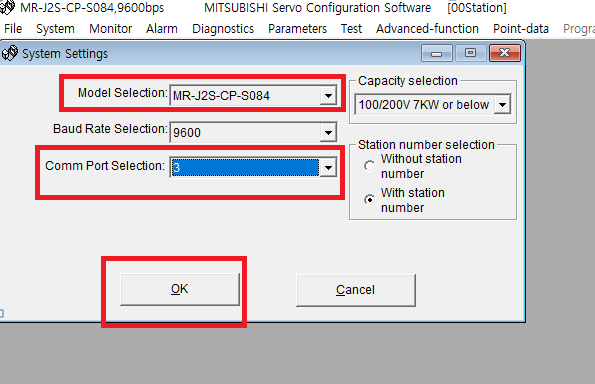This screenshot has width=595, height=384.
Task: Open the Test menu
Action: pyautogui.click(x=351, y=28)
